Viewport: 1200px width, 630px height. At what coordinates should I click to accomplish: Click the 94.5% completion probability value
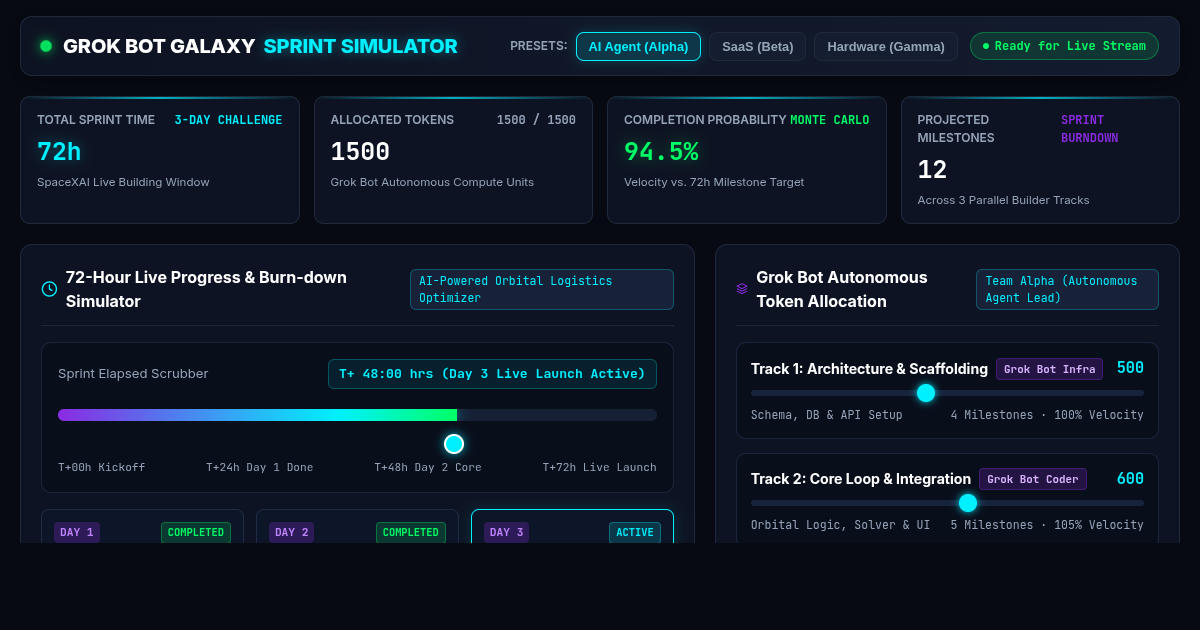(x=661, y=152)
